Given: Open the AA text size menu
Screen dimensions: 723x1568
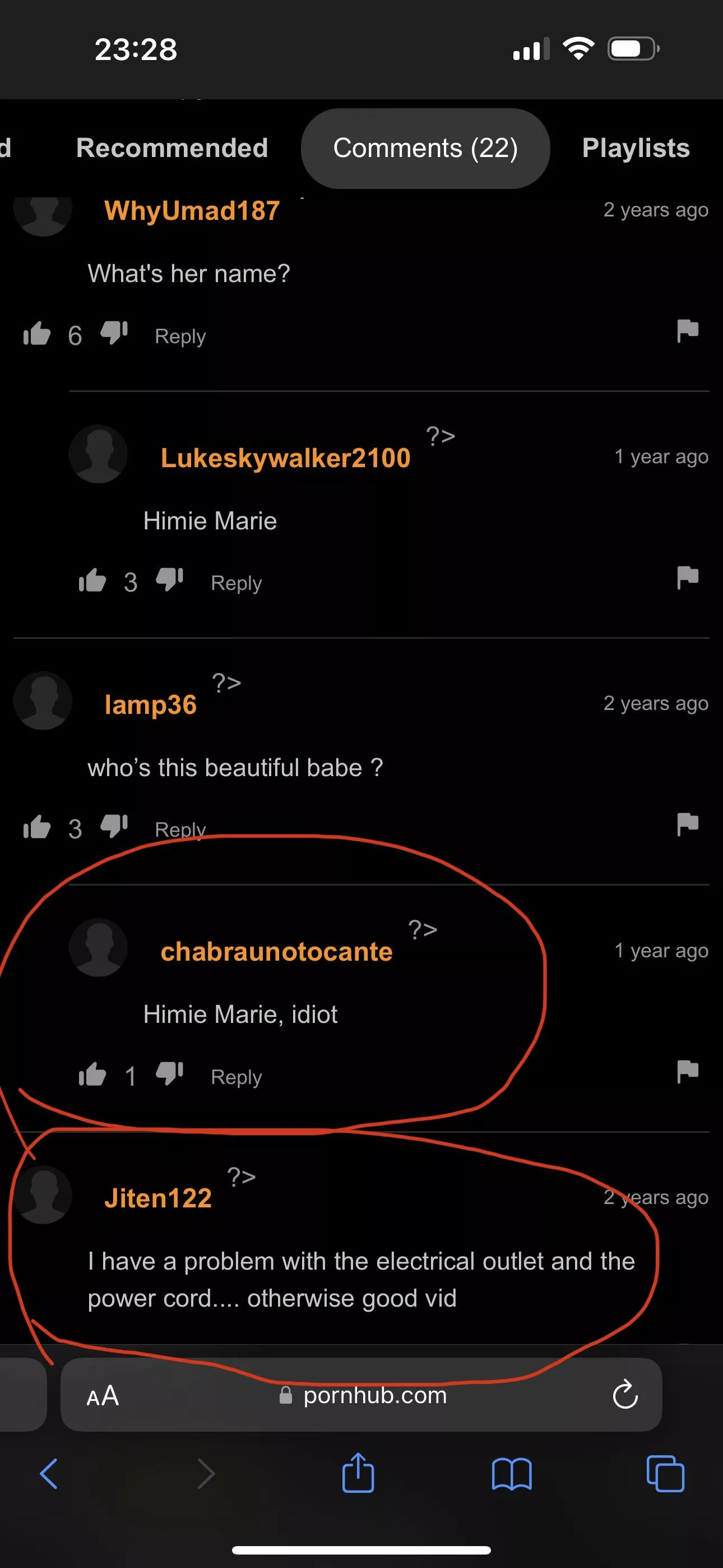Looking at the screenshot, I should click(103, 1395).
